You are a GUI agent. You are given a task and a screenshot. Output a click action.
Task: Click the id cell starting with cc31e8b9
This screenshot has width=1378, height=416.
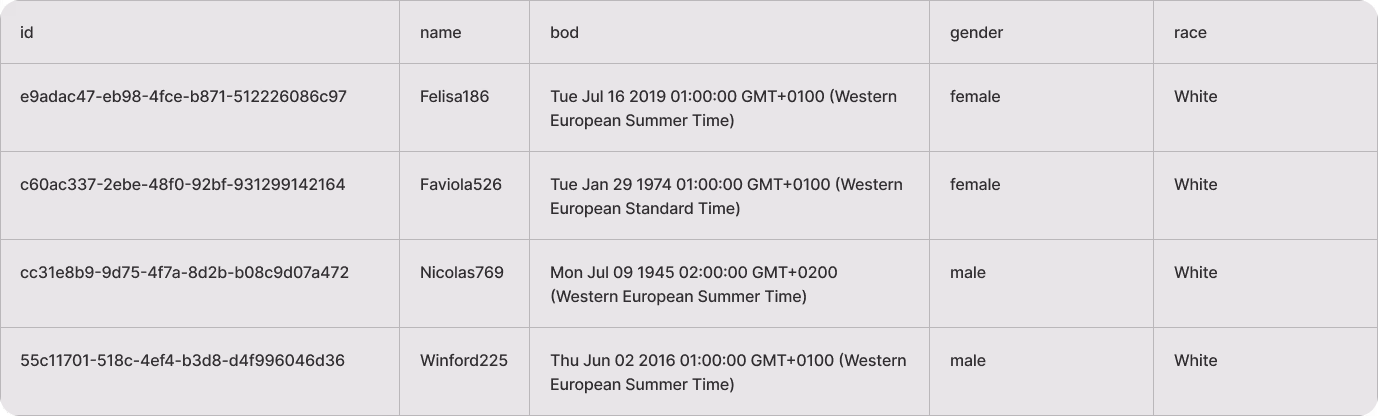[x=184, y=272]
